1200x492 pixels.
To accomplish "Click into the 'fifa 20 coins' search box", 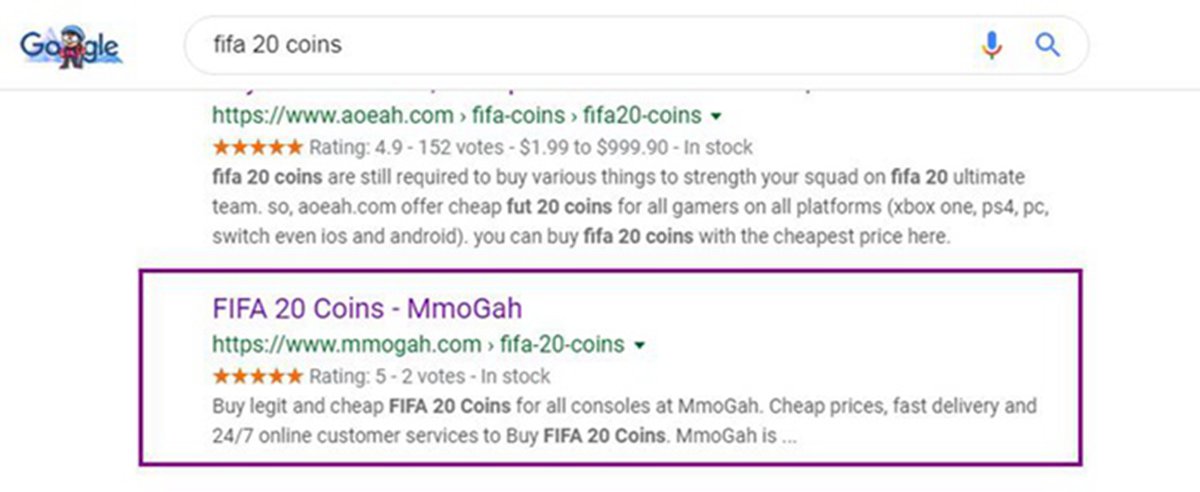I will (590, 45).
